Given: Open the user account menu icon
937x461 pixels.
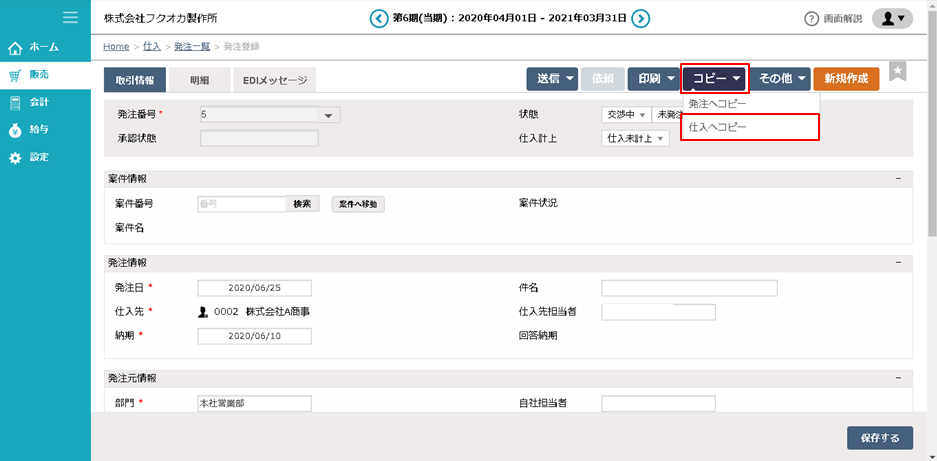Looking at the screenshot, I should click(x=892, y=19).
